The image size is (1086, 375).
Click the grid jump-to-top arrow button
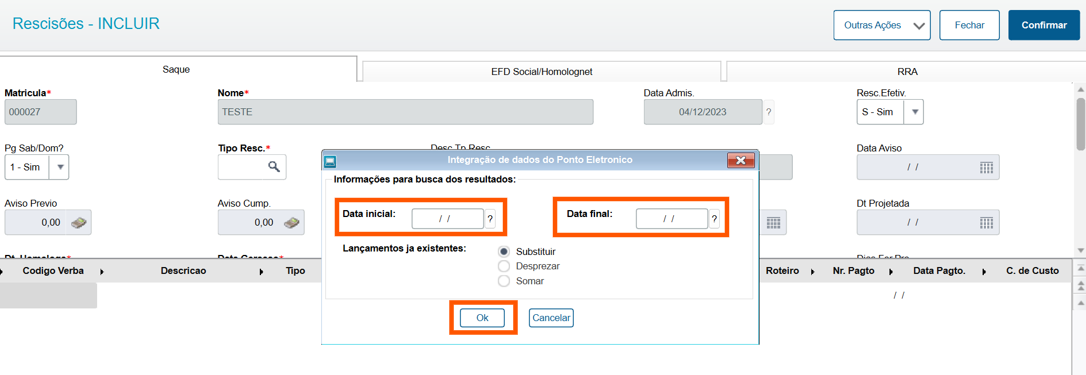click(x=1079, y=268)
